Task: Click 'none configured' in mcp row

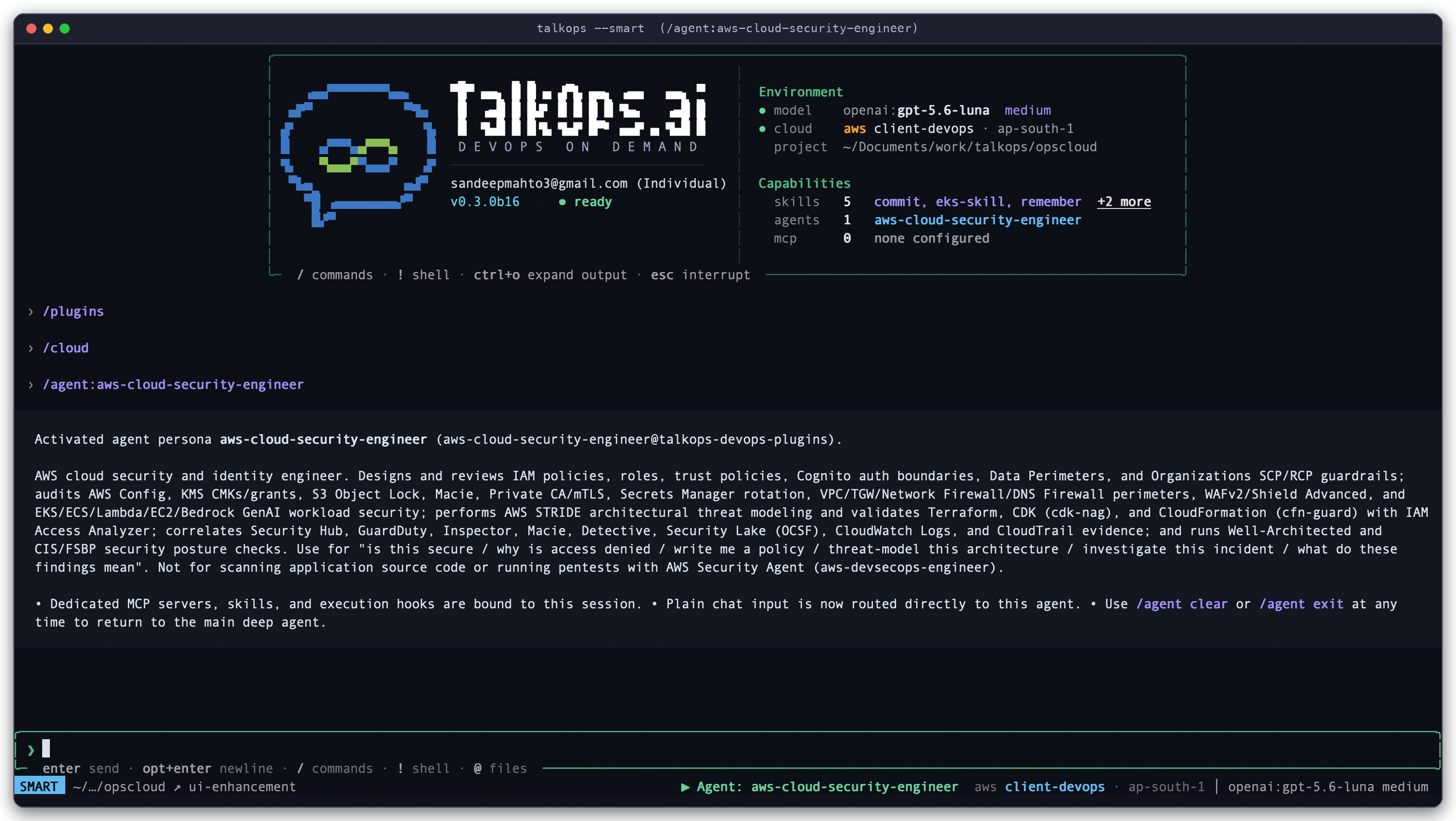Action: coord(932,239)
